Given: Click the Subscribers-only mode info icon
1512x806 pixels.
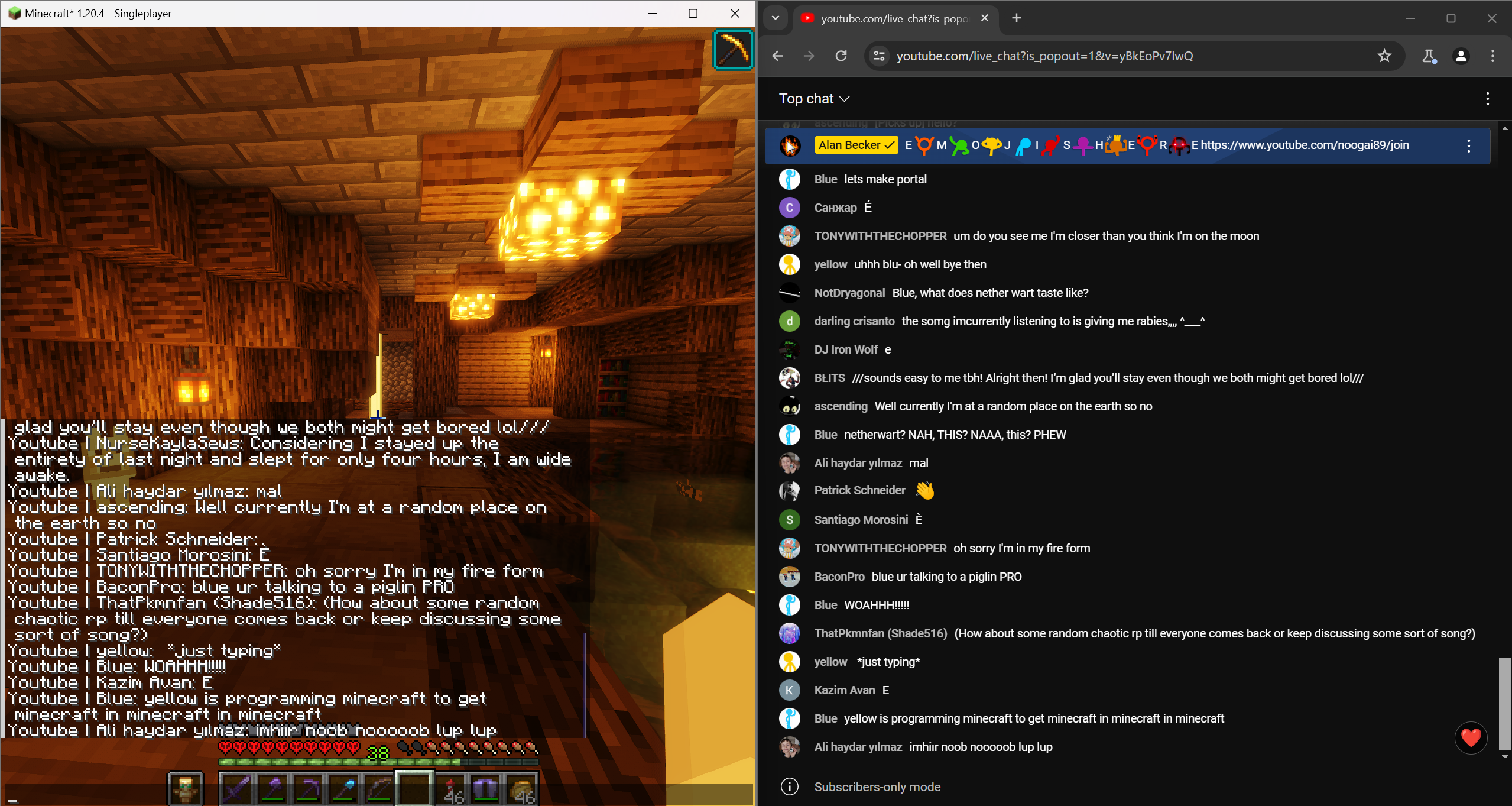Looking at the screenshot, I should [790, 786].
